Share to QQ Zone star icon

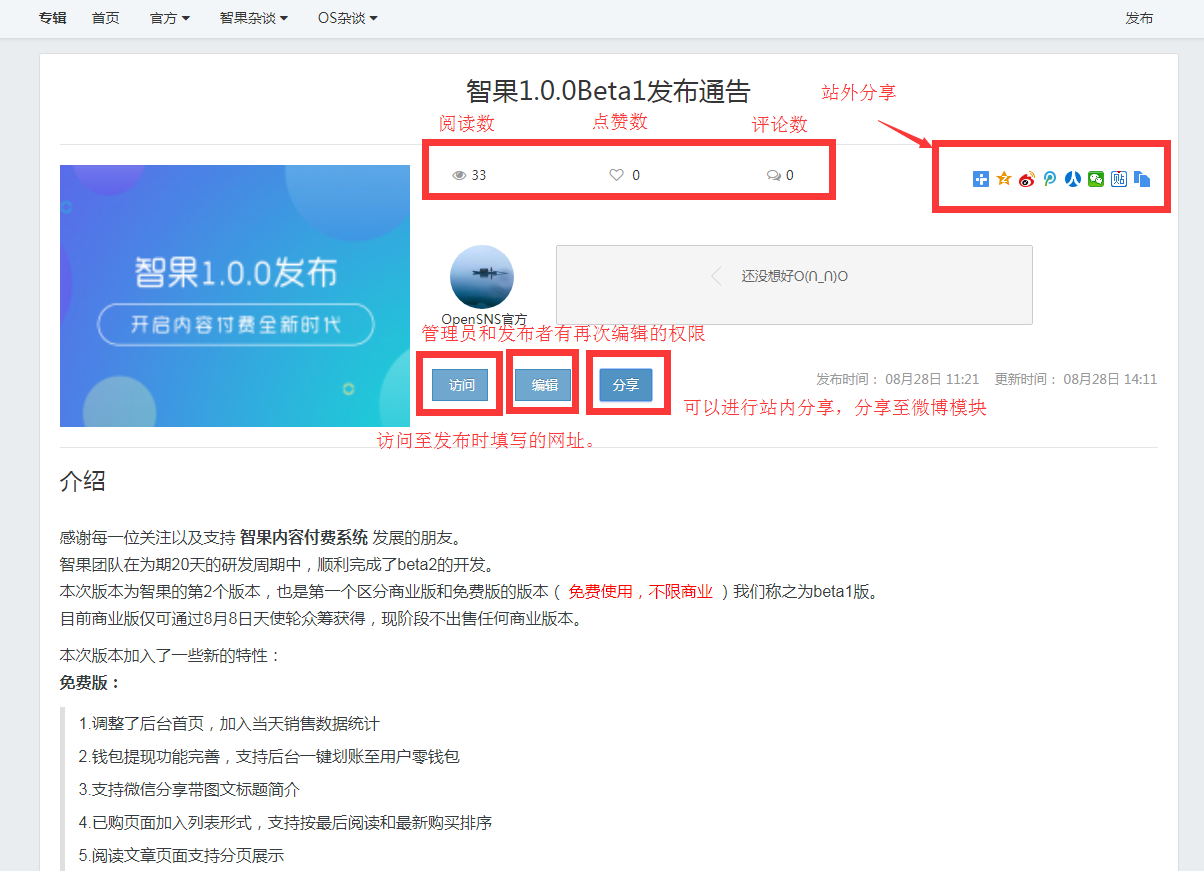[x=1004, y=179]
